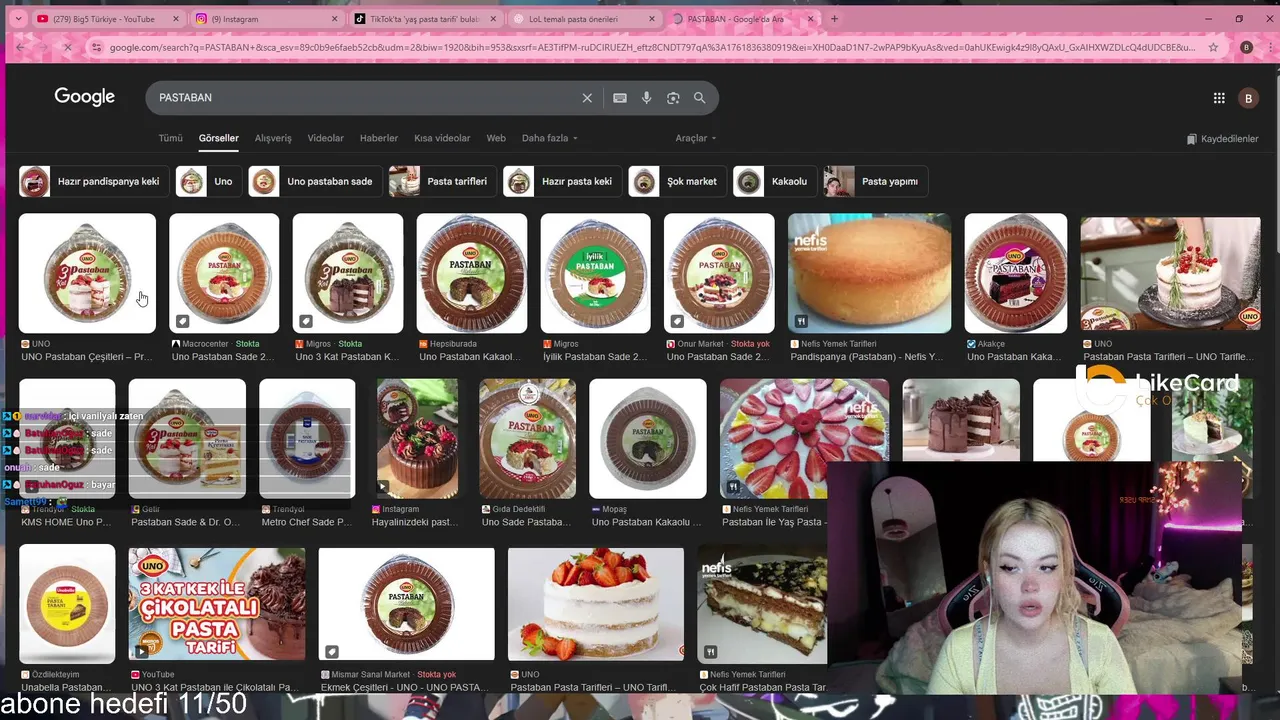Select the Şok market chip

click(x=677, y=181)
